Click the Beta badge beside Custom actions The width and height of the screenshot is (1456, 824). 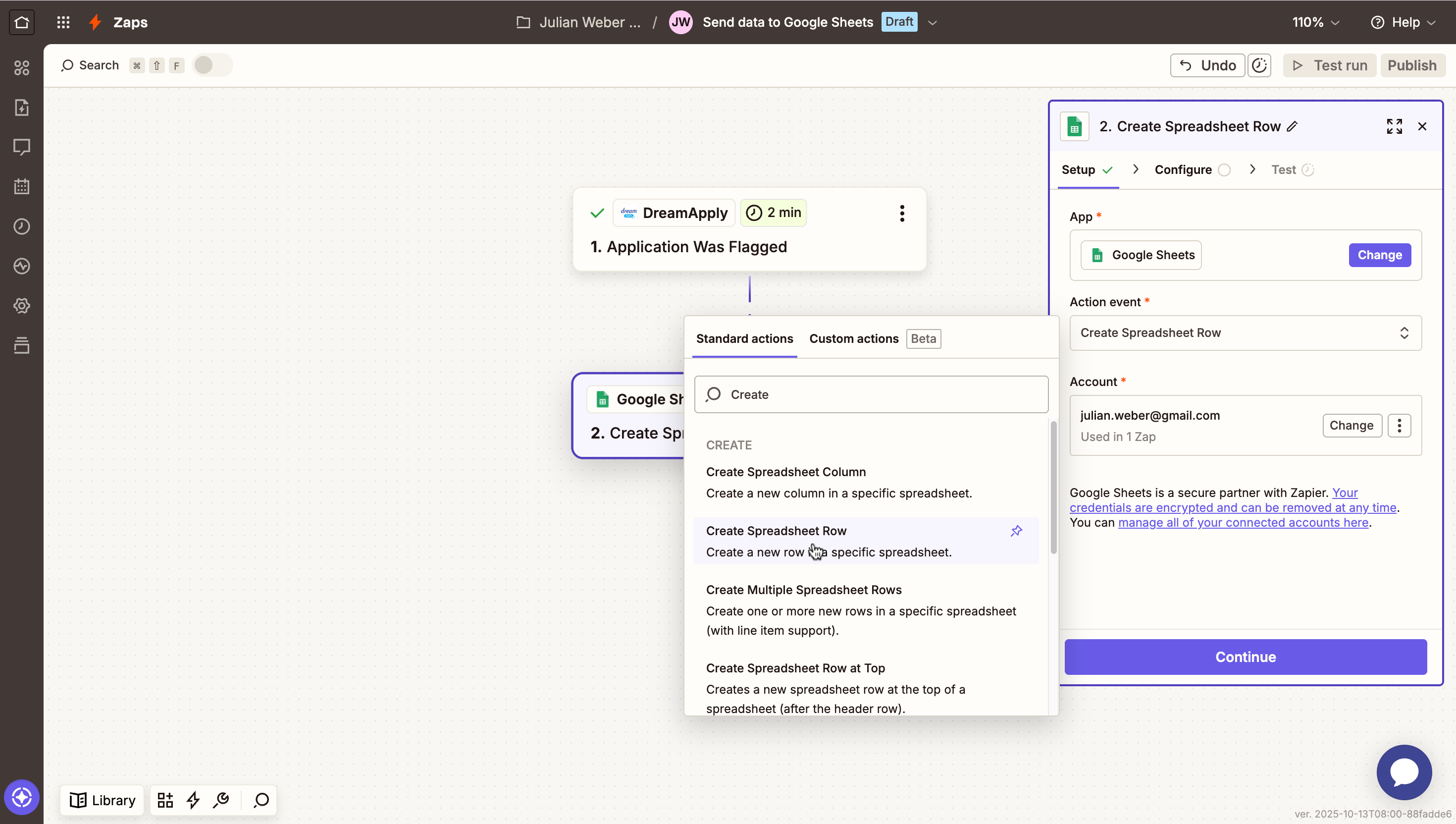tap(923, 338)
